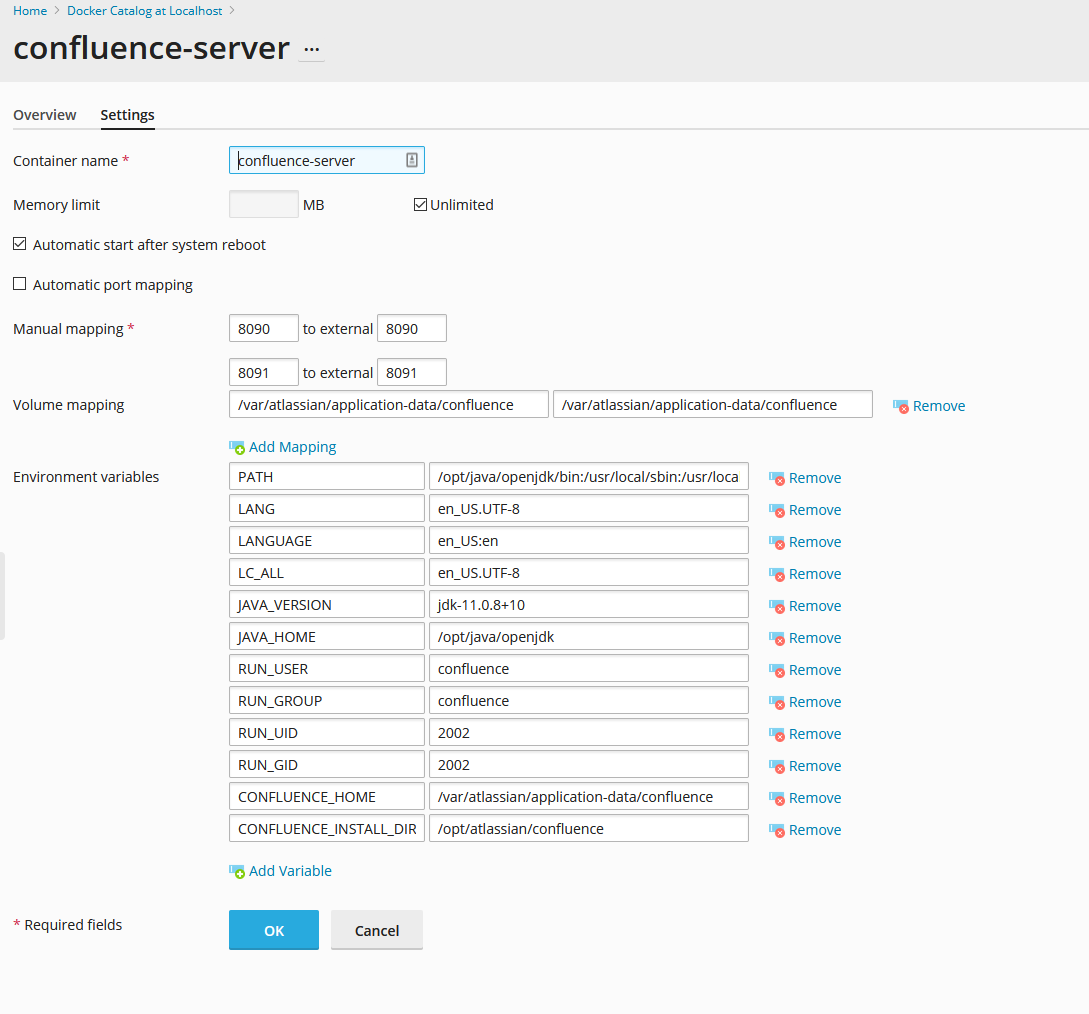Click the external port 8091 field
The image size is (1089, 1014).
click(412, 372)
